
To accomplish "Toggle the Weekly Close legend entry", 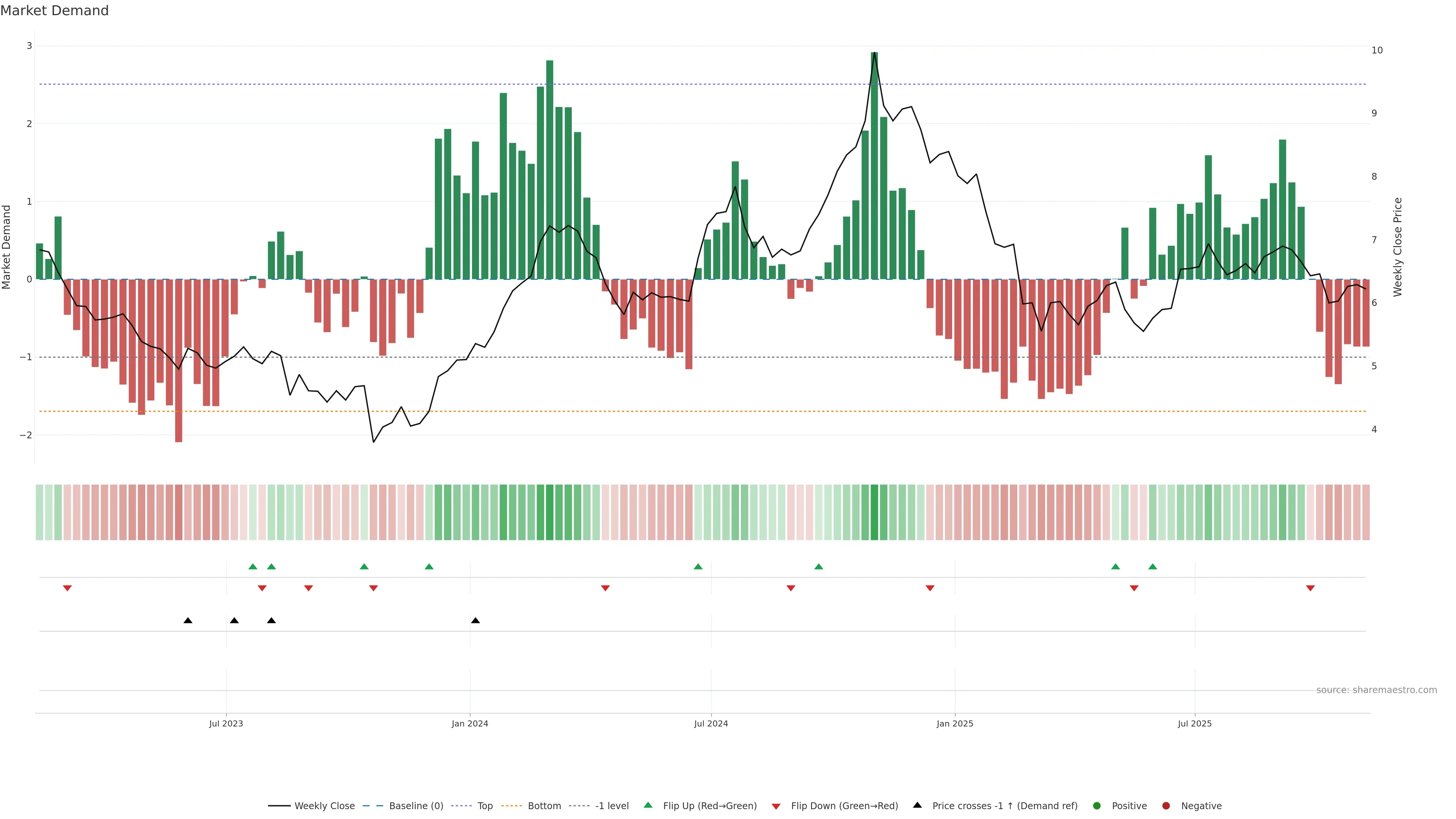I will click(325, 805).
